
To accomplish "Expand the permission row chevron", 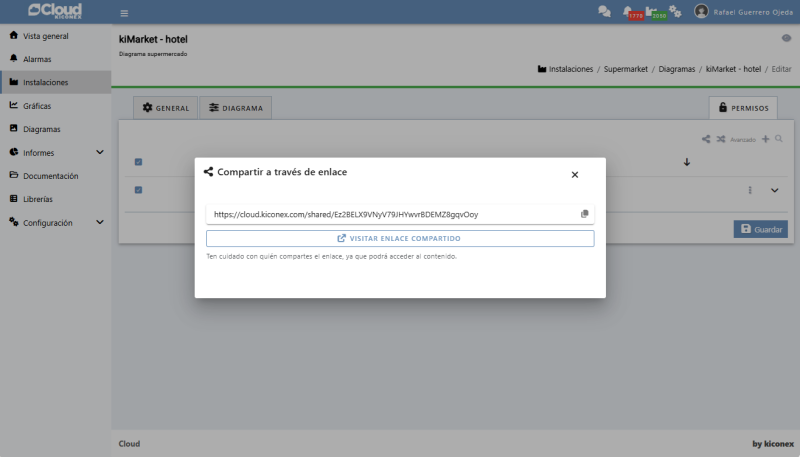I will (774, 190).
